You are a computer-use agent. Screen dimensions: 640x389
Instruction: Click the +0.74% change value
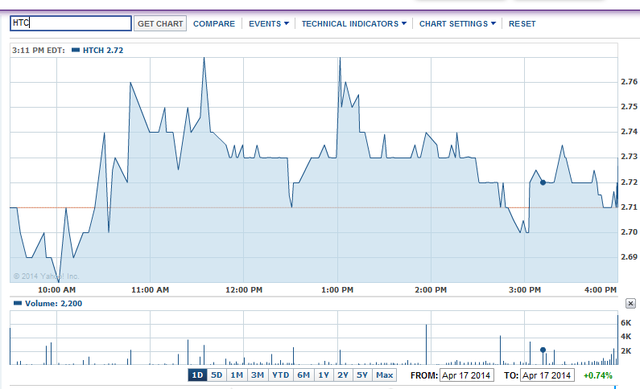click(598, 376)
